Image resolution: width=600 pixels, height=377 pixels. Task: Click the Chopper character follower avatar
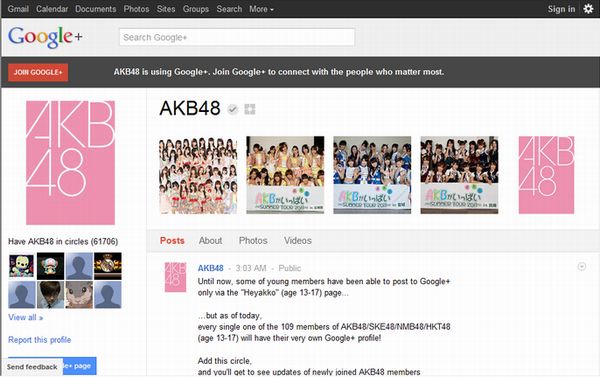point(51,266)
